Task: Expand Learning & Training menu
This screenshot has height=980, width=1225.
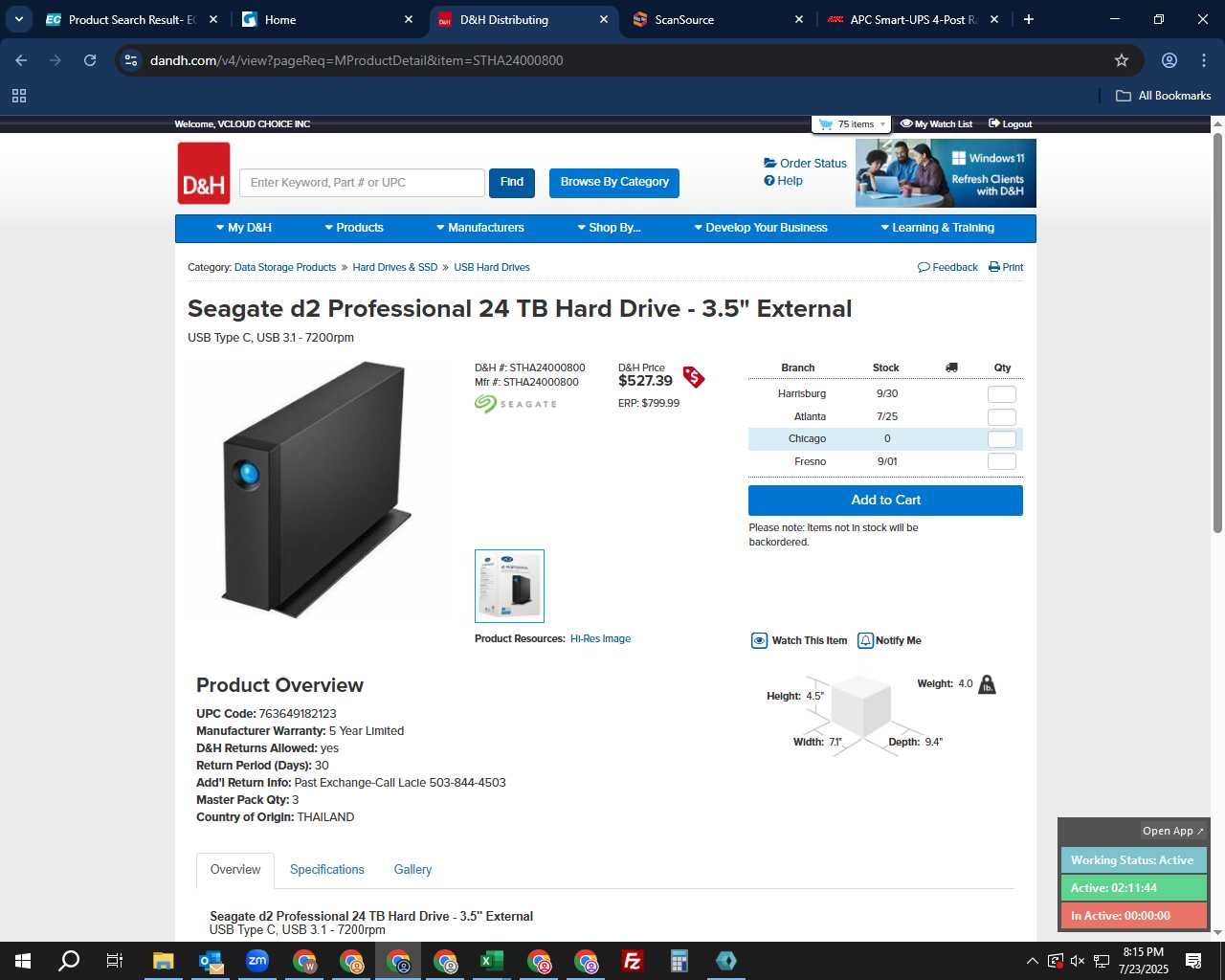Action: (x=937, y=228)
